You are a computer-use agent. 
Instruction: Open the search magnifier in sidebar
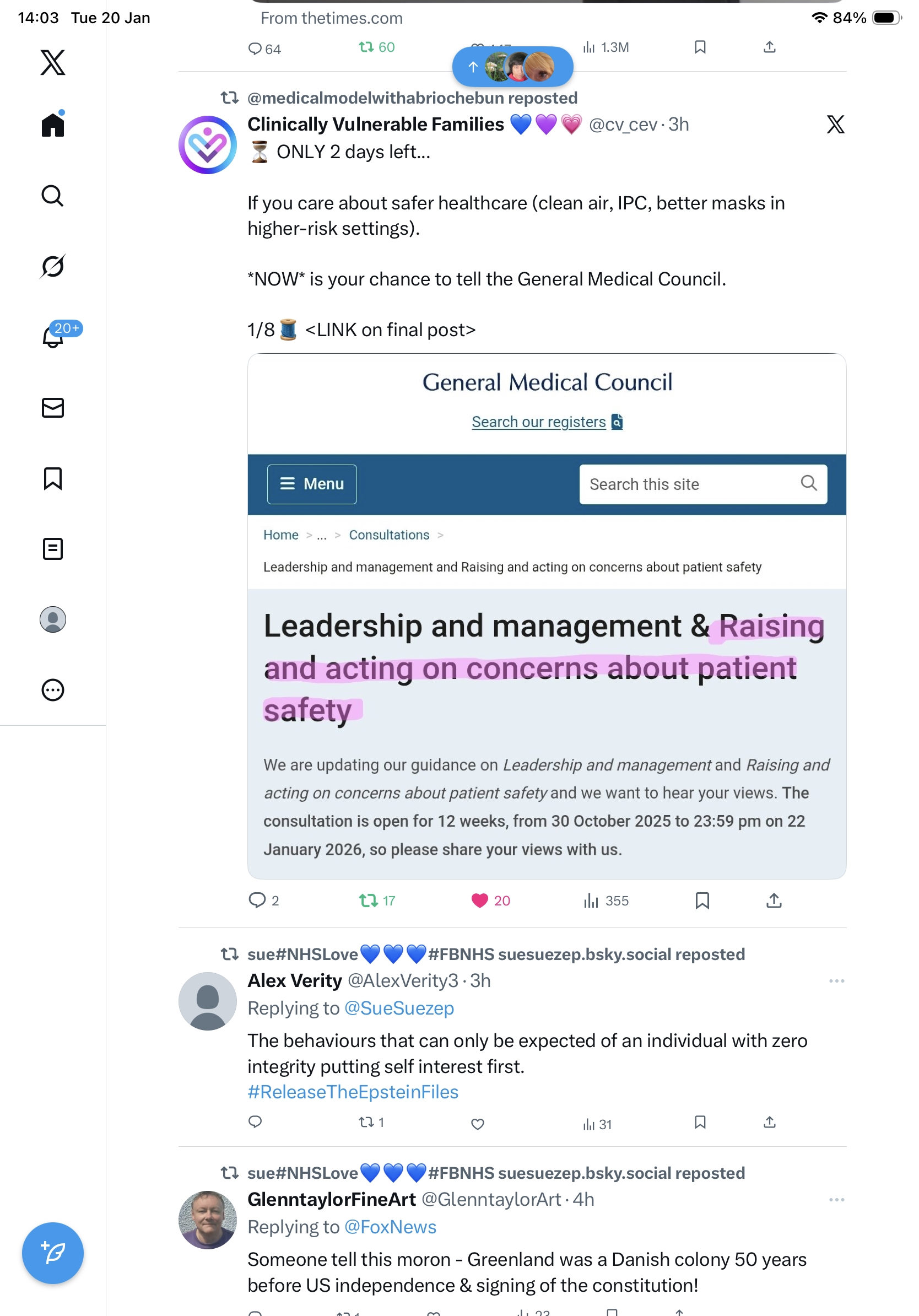[x=53, y=196]
